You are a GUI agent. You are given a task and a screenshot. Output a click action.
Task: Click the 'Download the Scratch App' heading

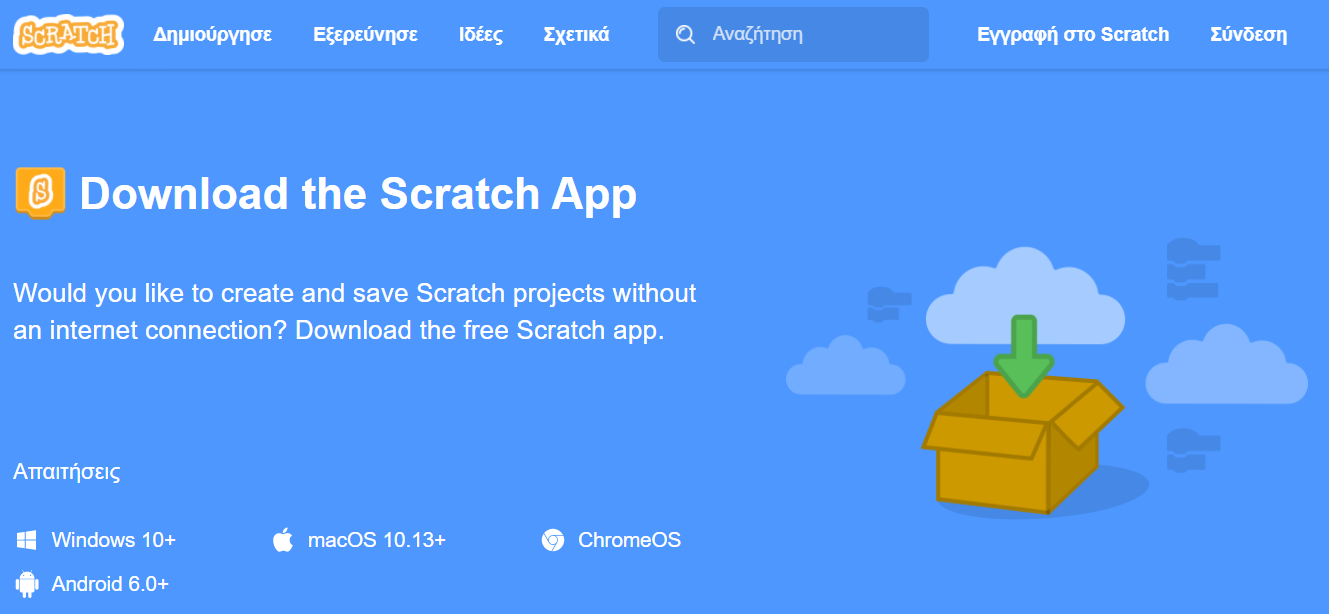coord(358,194)
